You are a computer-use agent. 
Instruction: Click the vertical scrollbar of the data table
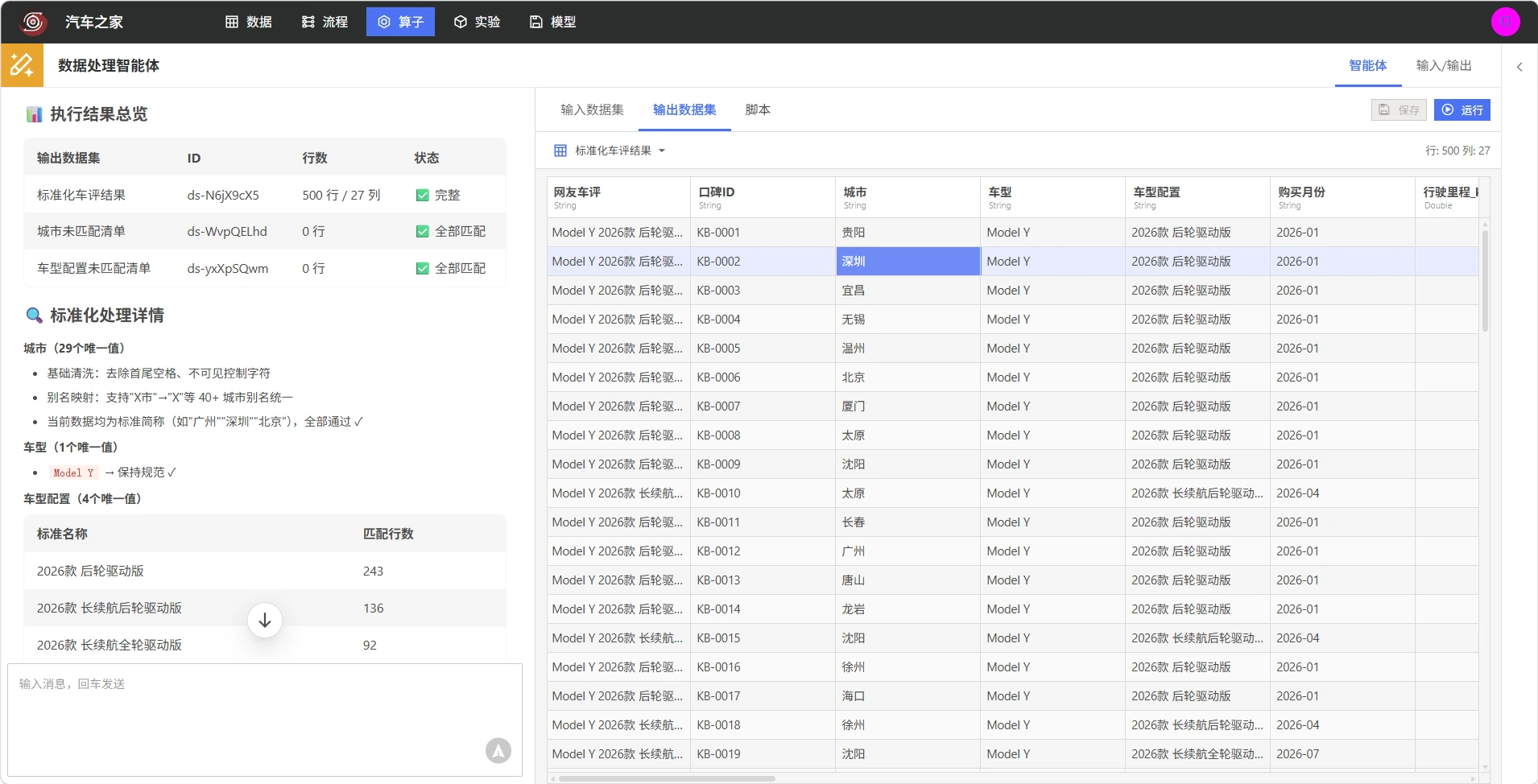pyautogui.click(x=1485, y=280)
